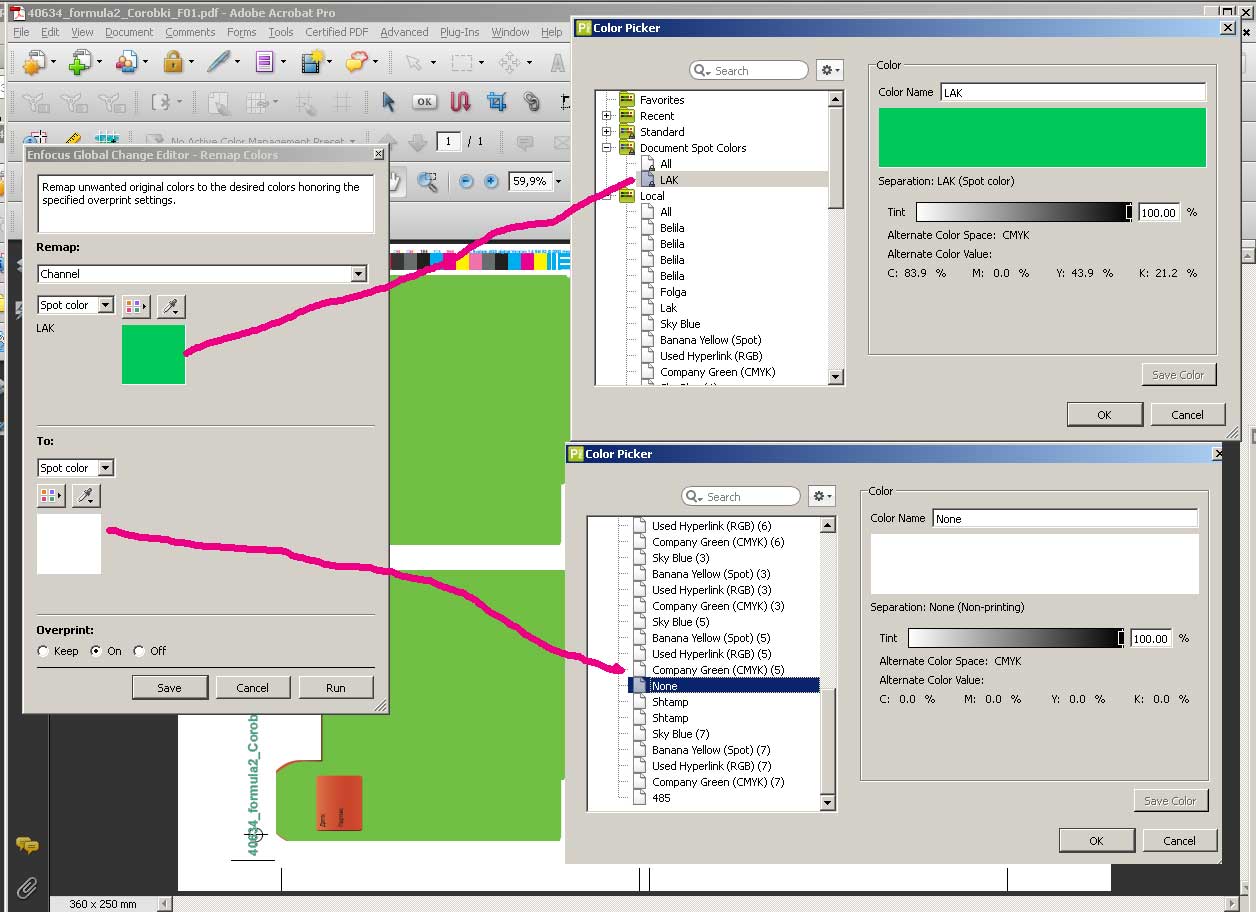Click white swatch in To section

click(69, 544)
